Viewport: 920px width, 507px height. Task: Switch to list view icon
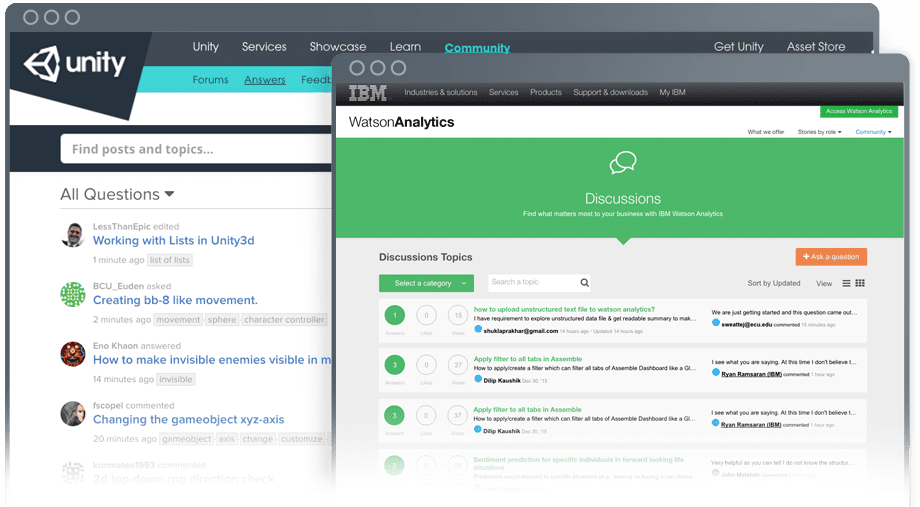846,284
